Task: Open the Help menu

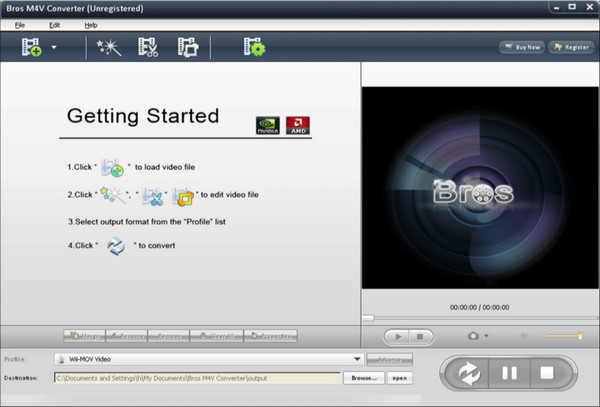Action: pyautogui.click(x=91, y=25)
